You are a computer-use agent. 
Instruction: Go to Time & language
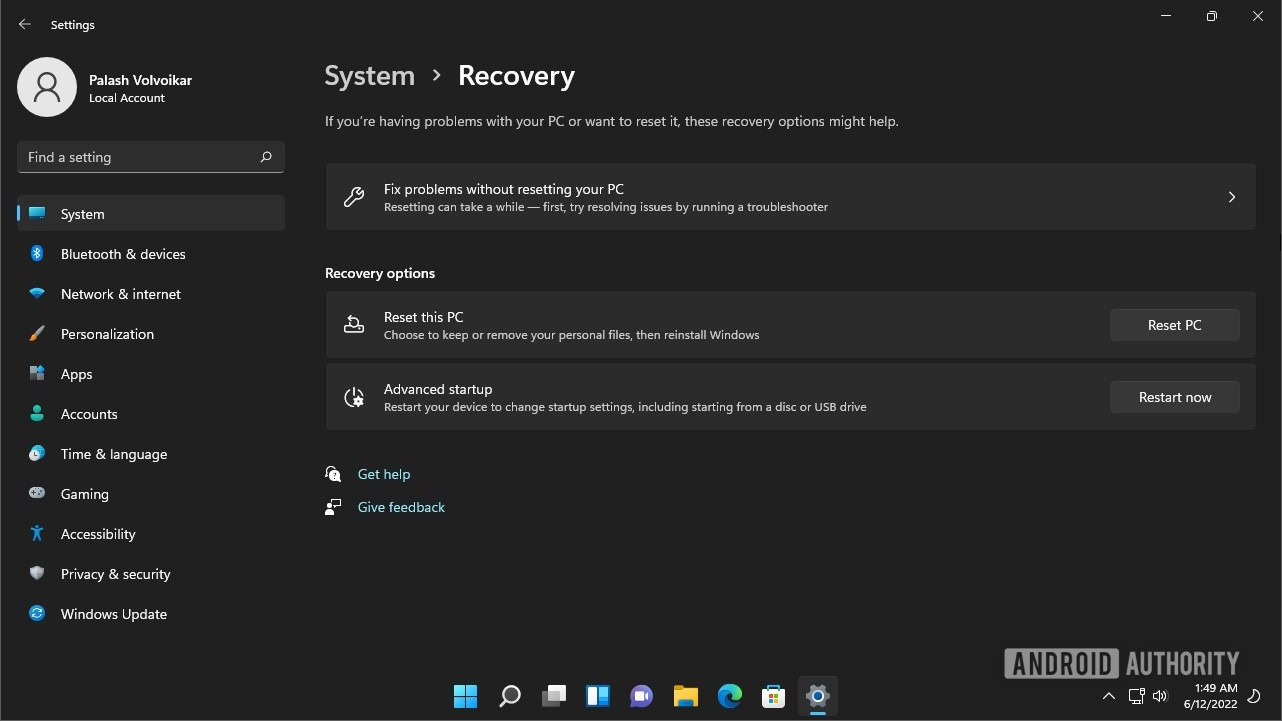click(x=151, y=454)
